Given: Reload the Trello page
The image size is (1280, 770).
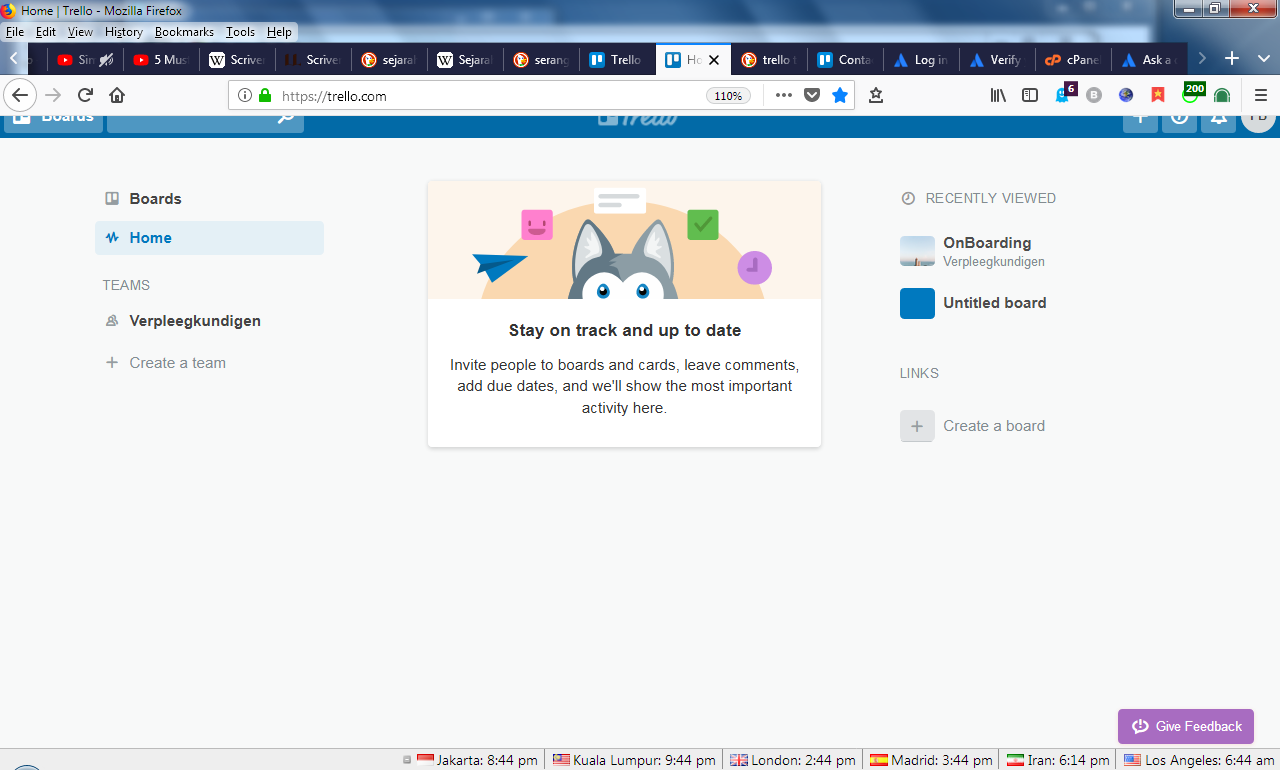Looking at the screenshot, I should pyautogui.click(x=85, y=95).
